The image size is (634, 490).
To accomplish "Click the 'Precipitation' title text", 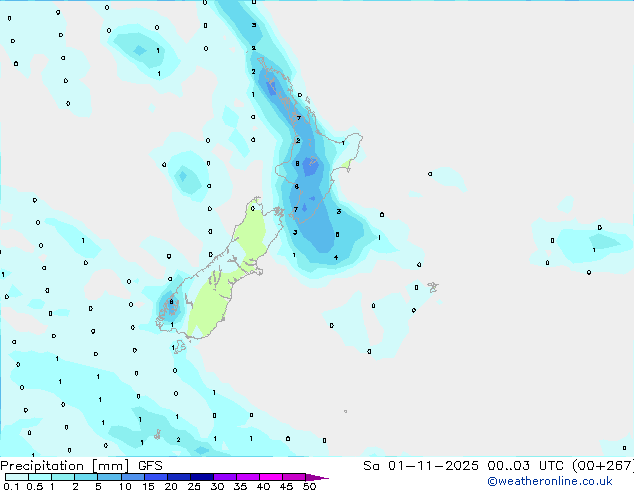I will tap(42, 466).
